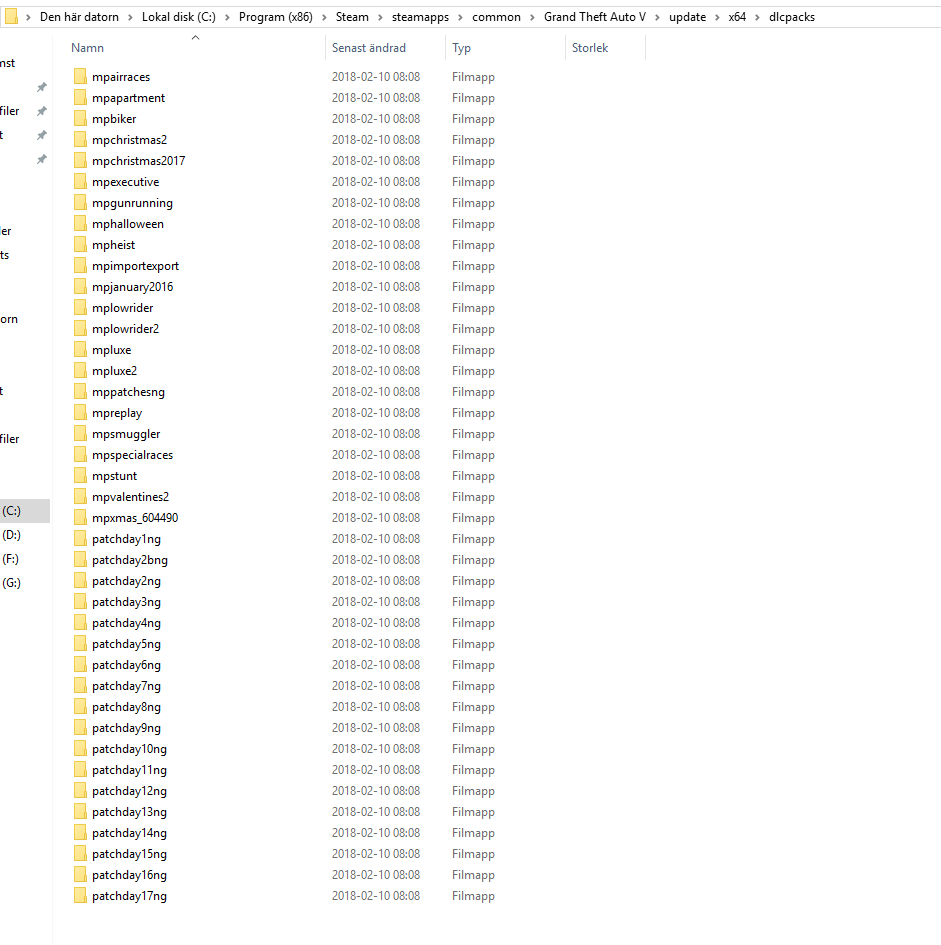Expand chevron after Lokal disk (C:) breadcrumb
Screen dimensions: 941x945
tap(227, 17)
